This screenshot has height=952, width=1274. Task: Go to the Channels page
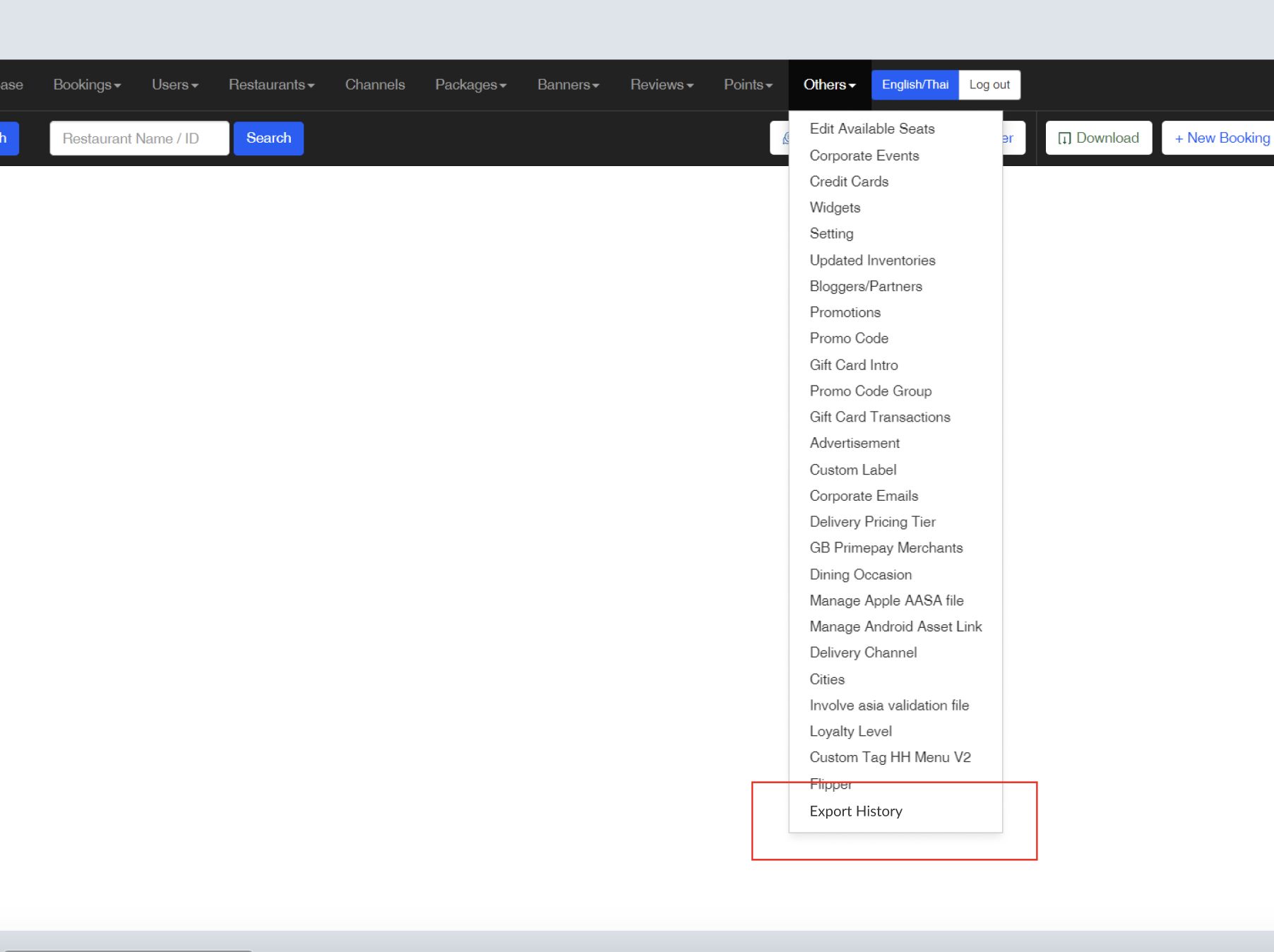tap(375, 85)
